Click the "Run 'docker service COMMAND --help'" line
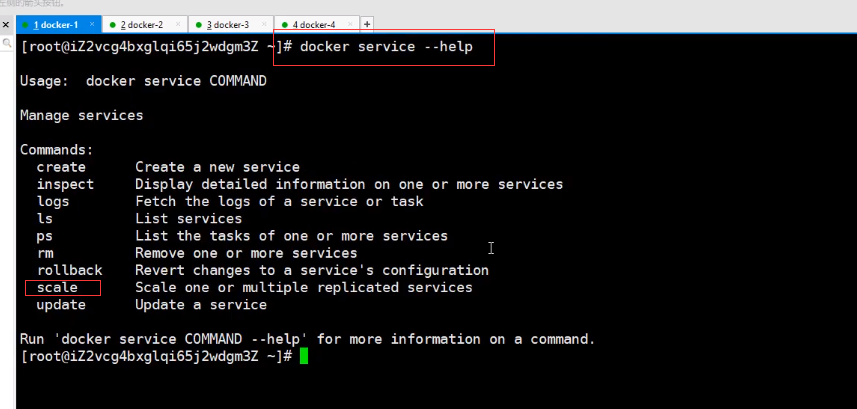Viewport: 857px width, 409px height. coord(307,339)
